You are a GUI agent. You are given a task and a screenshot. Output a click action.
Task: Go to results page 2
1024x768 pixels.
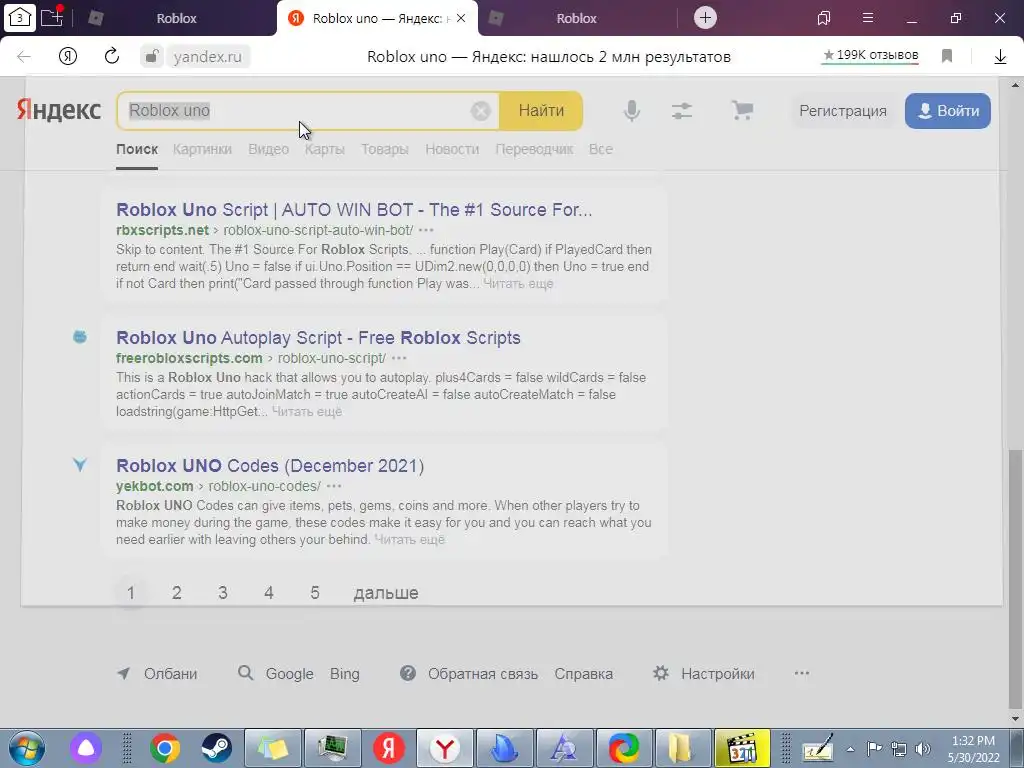coord(176,593)
